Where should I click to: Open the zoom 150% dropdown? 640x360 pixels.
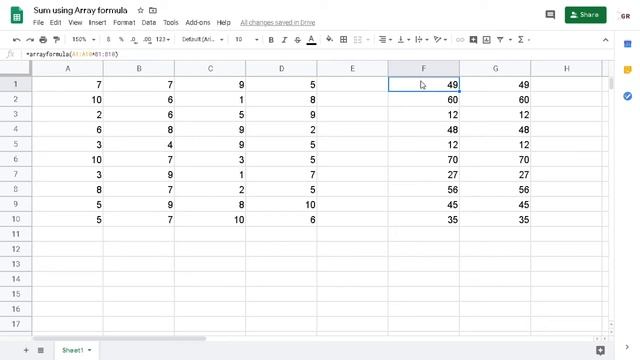[x=84, y=40]
